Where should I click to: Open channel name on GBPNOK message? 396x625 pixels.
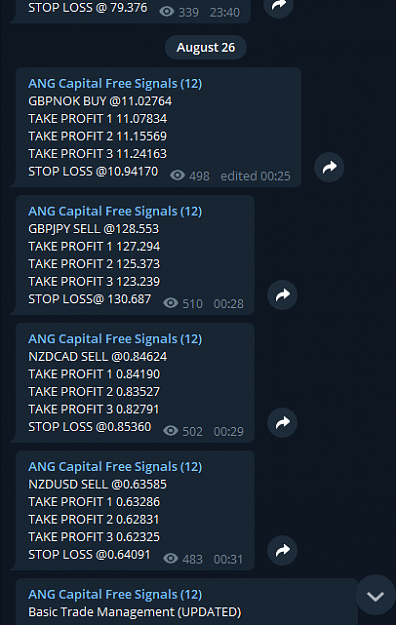(115, 84)
